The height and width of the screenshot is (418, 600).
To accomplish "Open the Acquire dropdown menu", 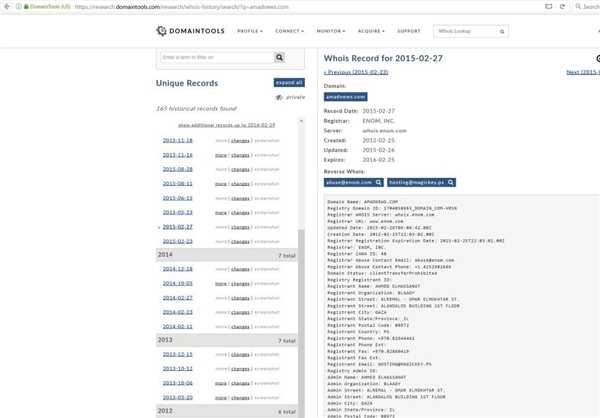I will tap(371, 31).
